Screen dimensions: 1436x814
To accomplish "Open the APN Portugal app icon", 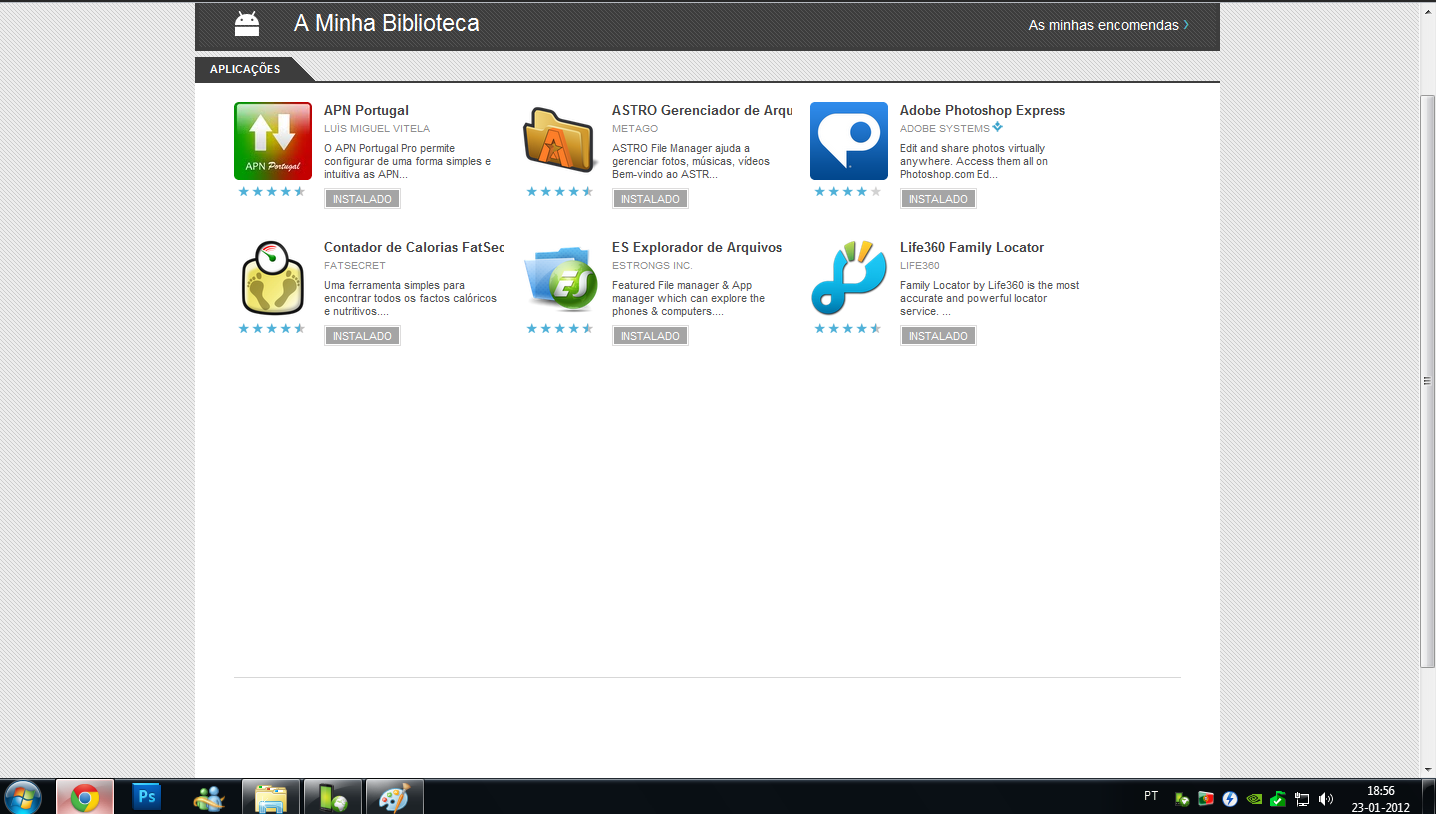I will click(272, 141).
